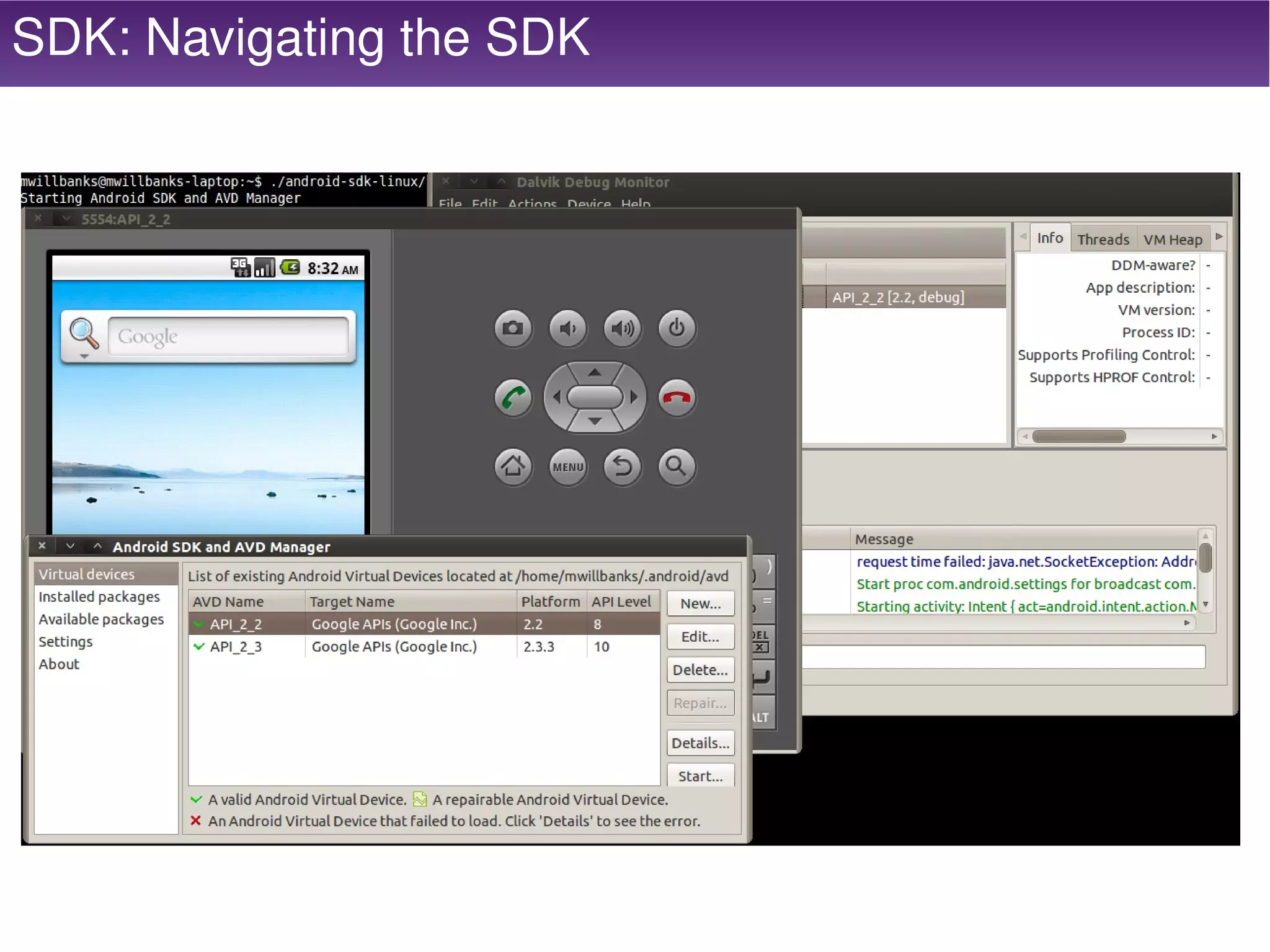Select Virtual devices in AVD Manager sidebar
The width and height of the screenshot is (1270, 952).
(x=107, y=574)
